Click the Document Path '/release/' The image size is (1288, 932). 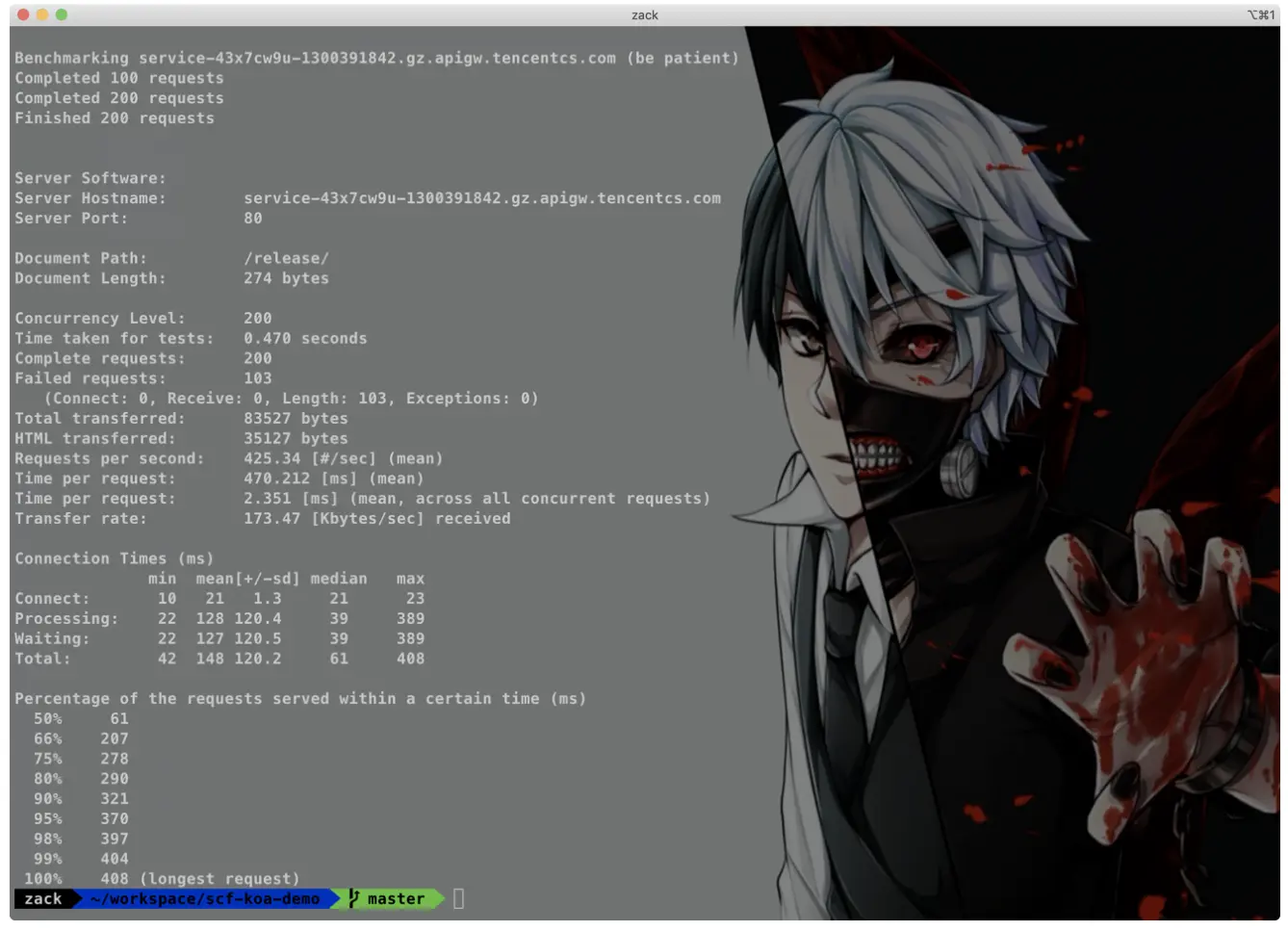pyautogui.click(x=286, y=258)
